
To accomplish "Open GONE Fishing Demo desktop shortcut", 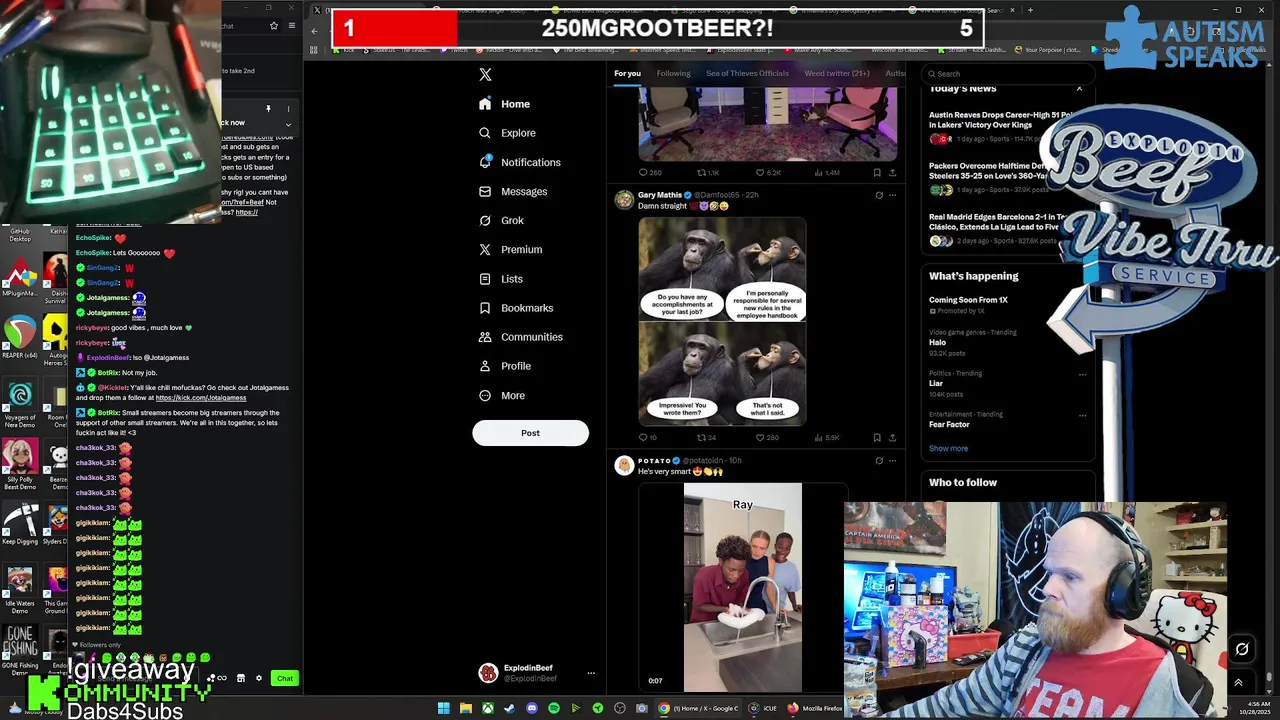I will 20,650.
